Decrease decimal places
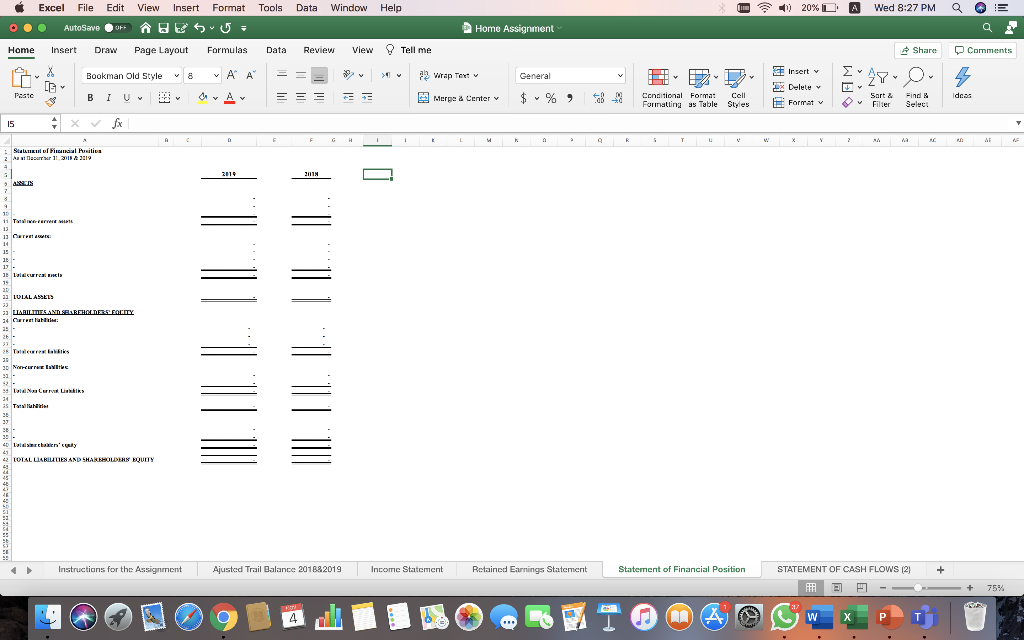Screen dimensions: 1024x640 click(617, 98)
